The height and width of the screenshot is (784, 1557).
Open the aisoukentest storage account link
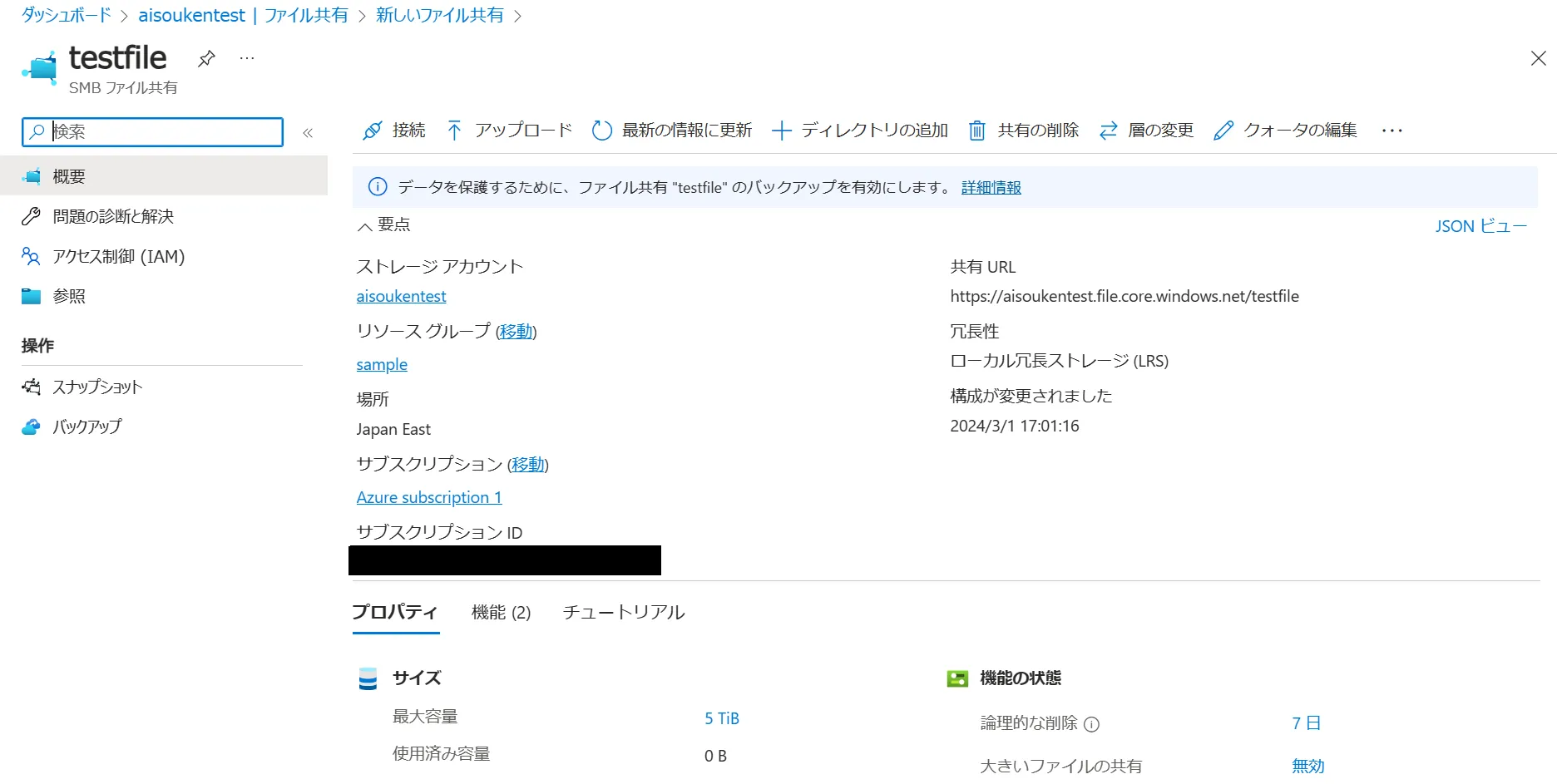point(401,296)
